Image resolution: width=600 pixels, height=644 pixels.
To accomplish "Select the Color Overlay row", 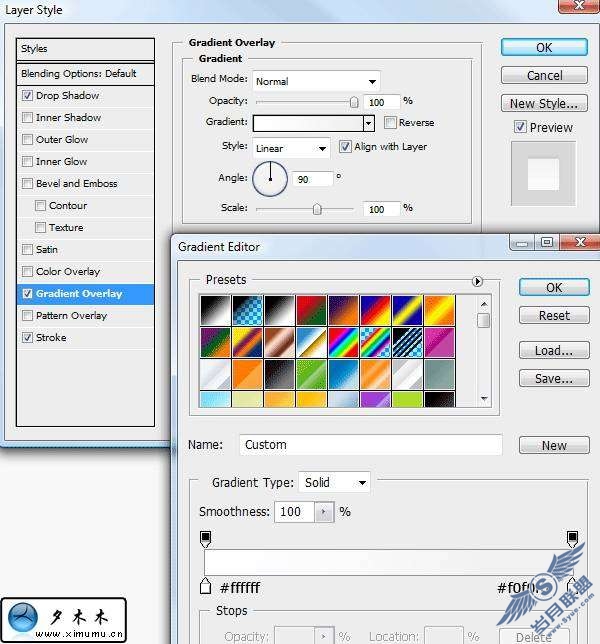I will [85, 271].
